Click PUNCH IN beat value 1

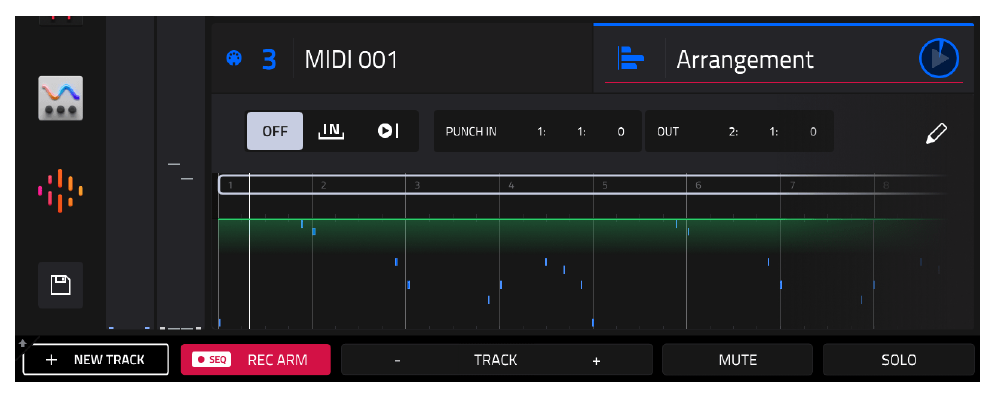point(581,132)
